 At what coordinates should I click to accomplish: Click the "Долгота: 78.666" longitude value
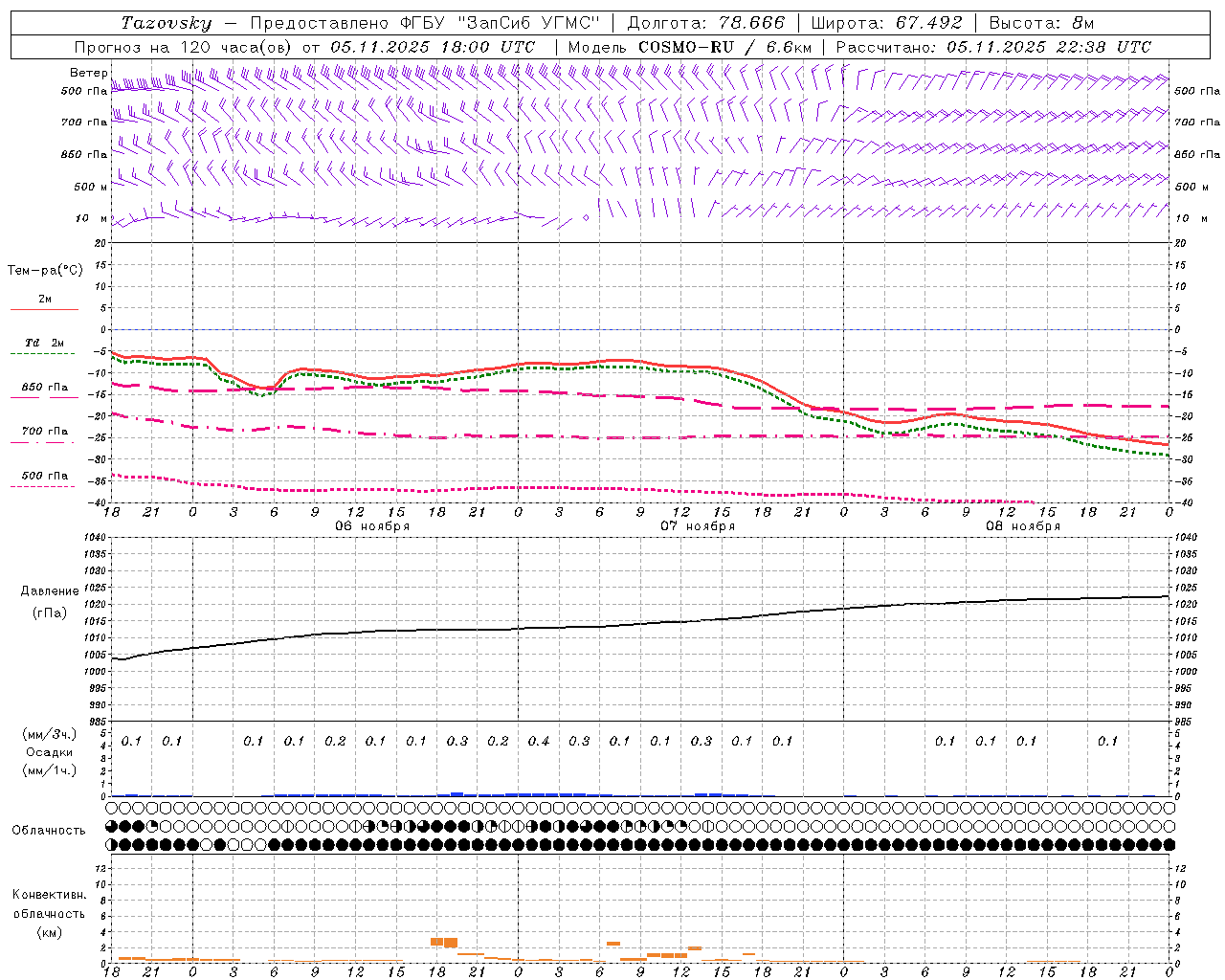coord(705,23)
